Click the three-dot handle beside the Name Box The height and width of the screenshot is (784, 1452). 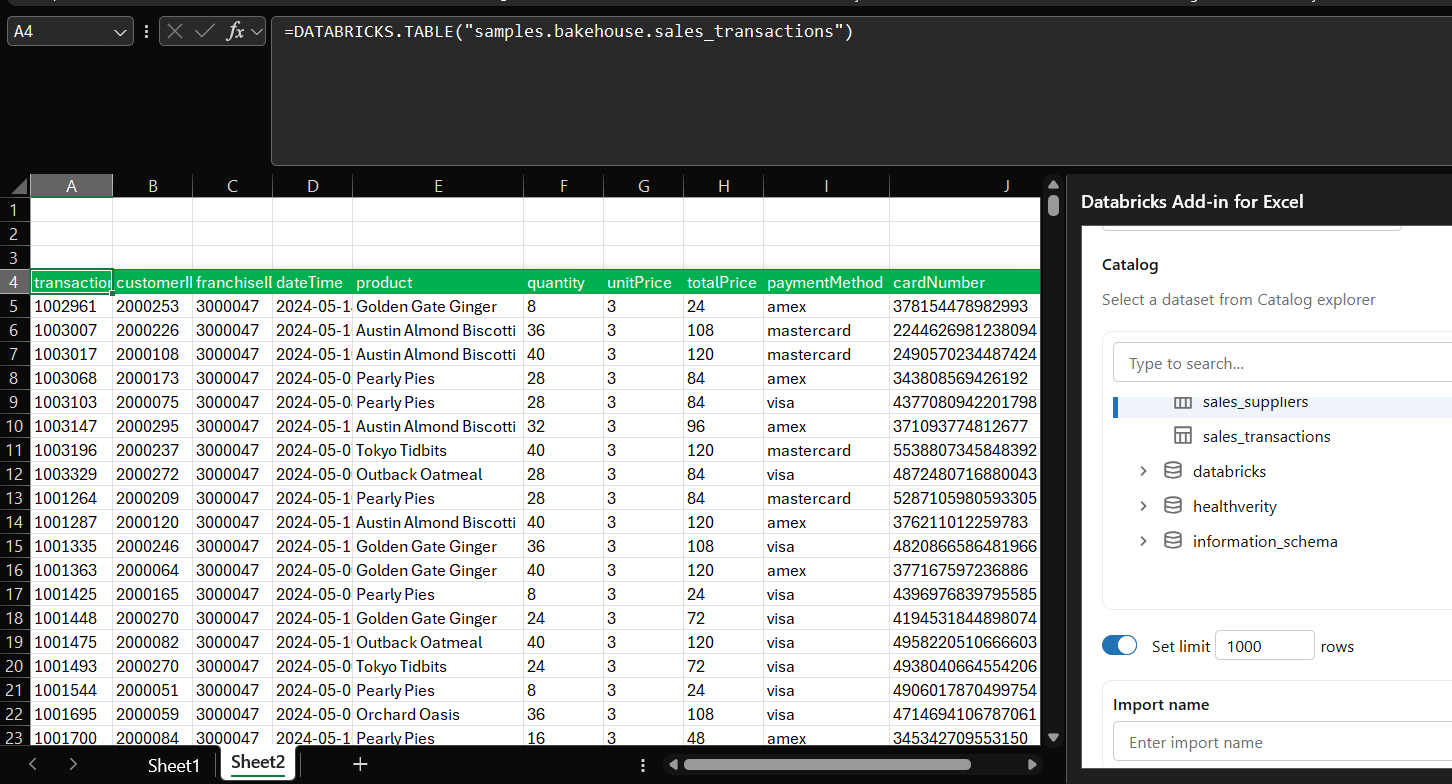click(147, 31)
